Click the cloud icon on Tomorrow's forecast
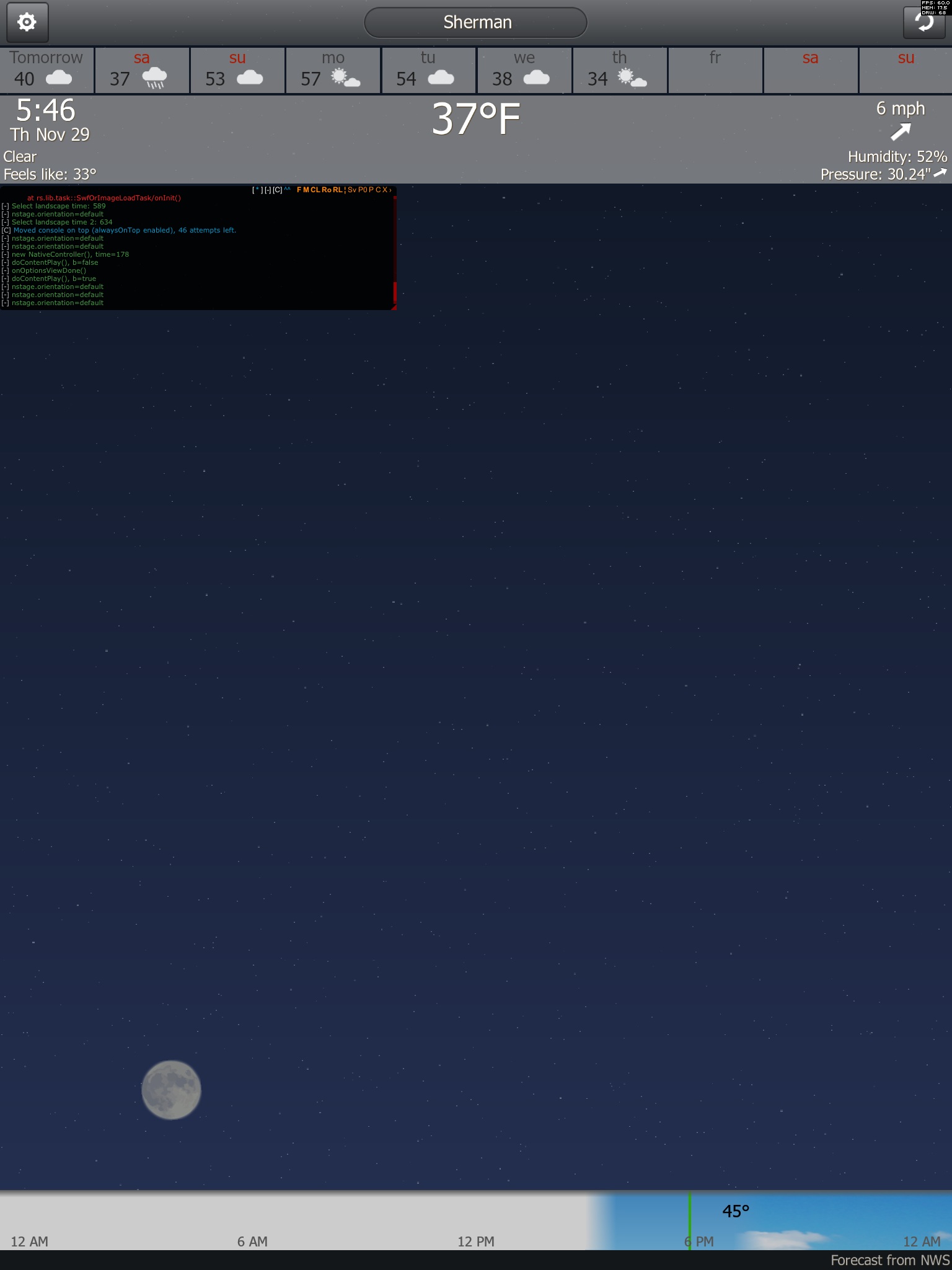Viewport: 952px width, 1270px height. (59, 78)
